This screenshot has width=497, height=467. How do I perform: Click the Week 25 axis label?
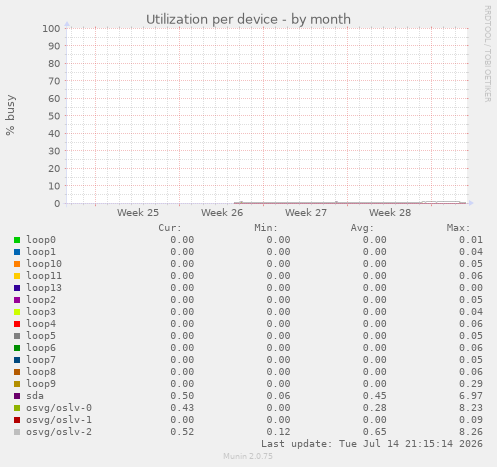coord(138,213)
